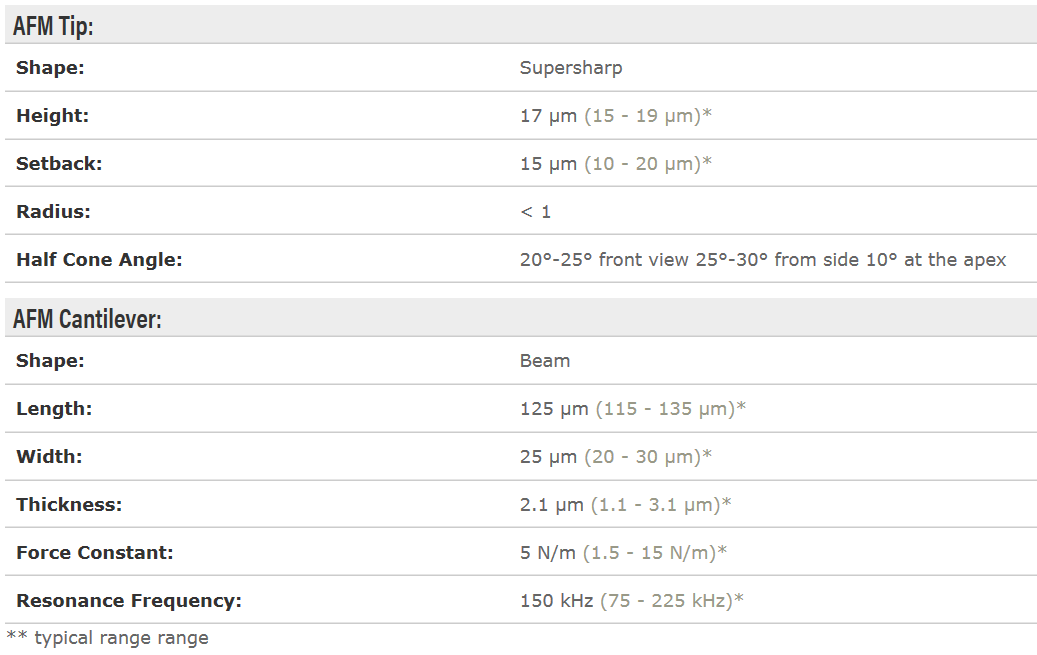Click the AFM Tip section header
This screenshot has height=655, width=1037.
click(x=53, y=26)
